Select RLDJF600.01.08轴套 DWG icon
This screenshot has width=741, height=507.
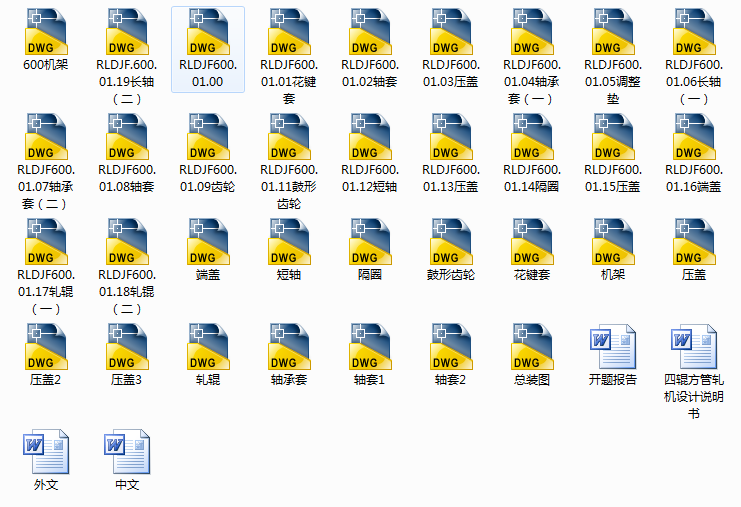(127, 137)
